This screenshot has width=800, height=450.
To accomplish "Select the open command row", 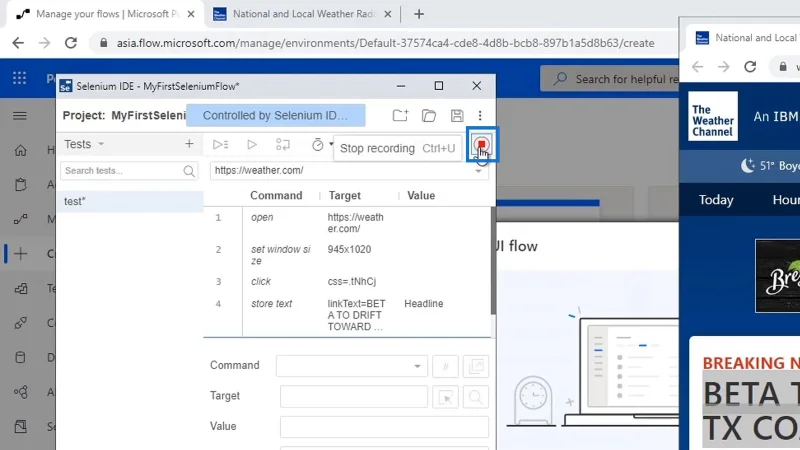I will click(348, 223).
